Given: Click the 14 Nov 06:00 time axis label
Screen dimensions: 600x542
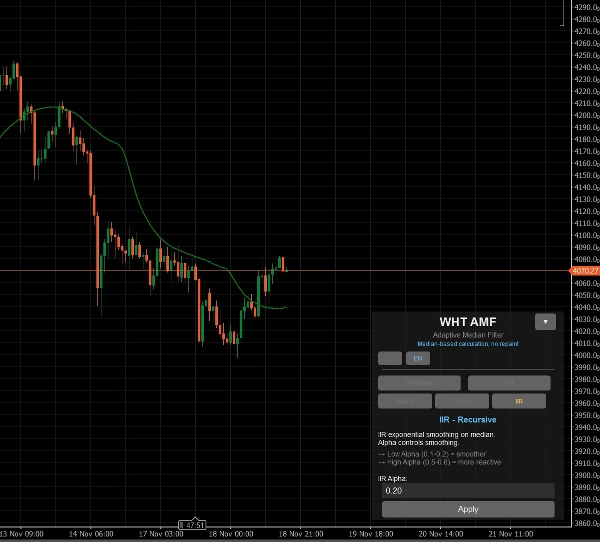Looking at the screenshot, I should pyautogui.click(x=93, y=534).
